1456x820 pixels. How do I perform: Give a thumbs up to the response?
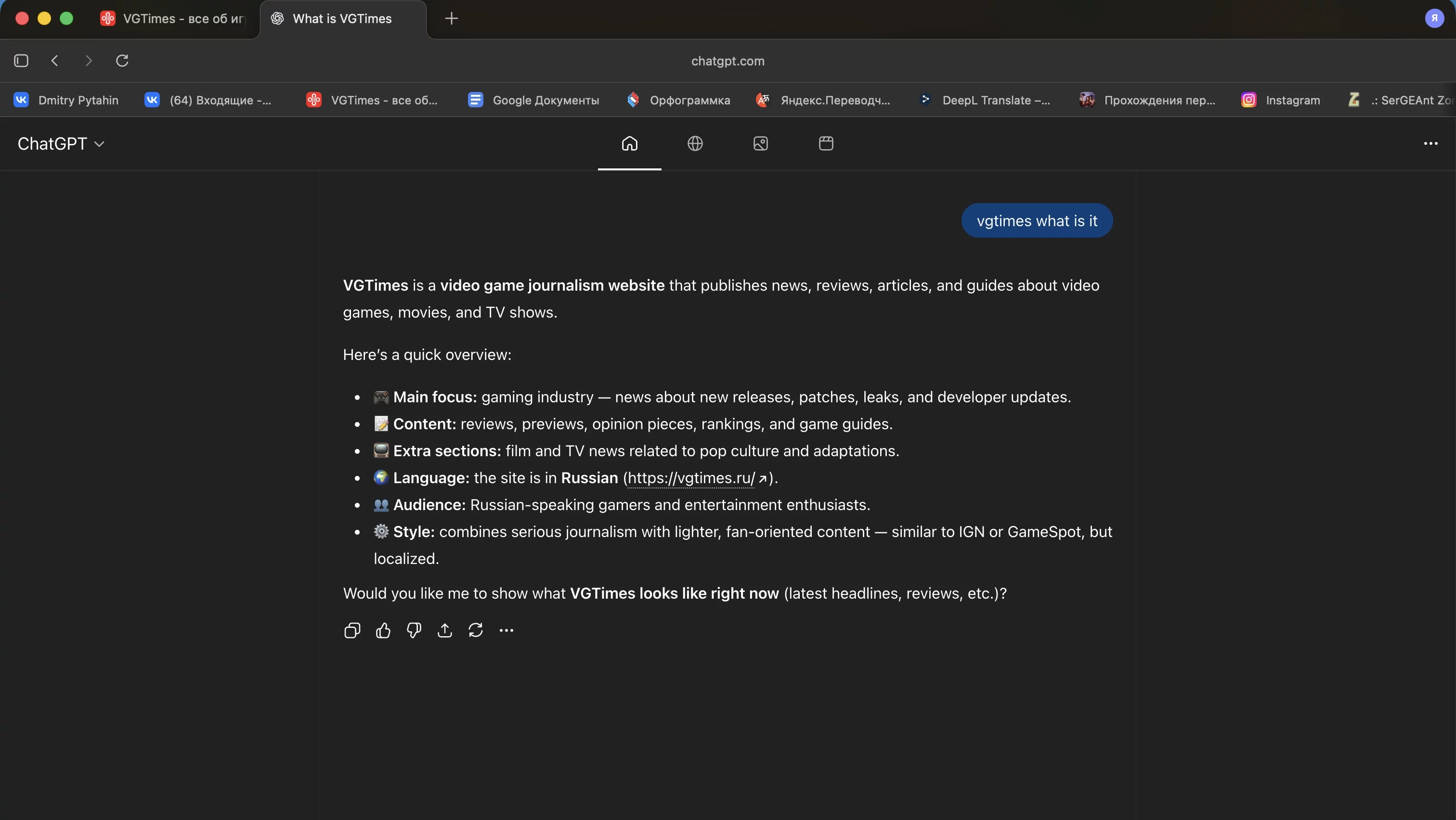point(383,630)
